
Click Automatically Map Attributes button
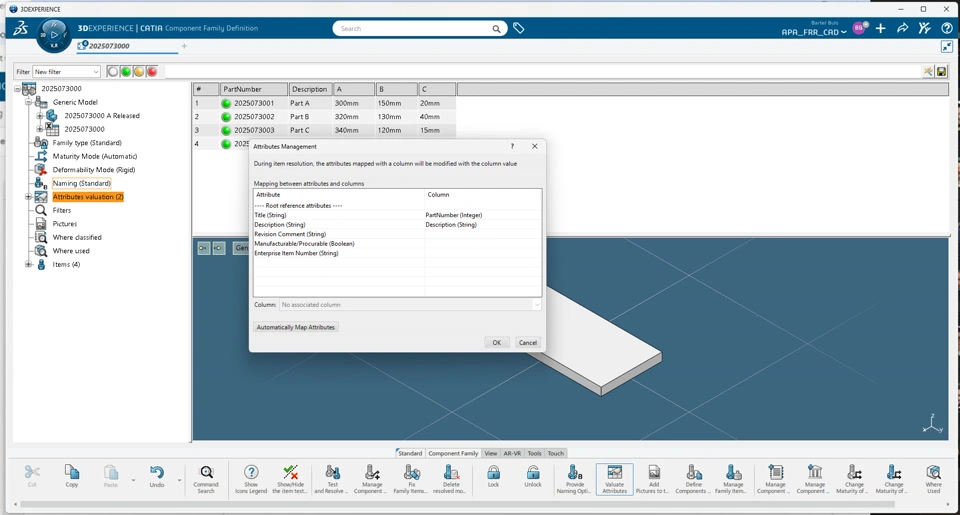click(296, 327)
